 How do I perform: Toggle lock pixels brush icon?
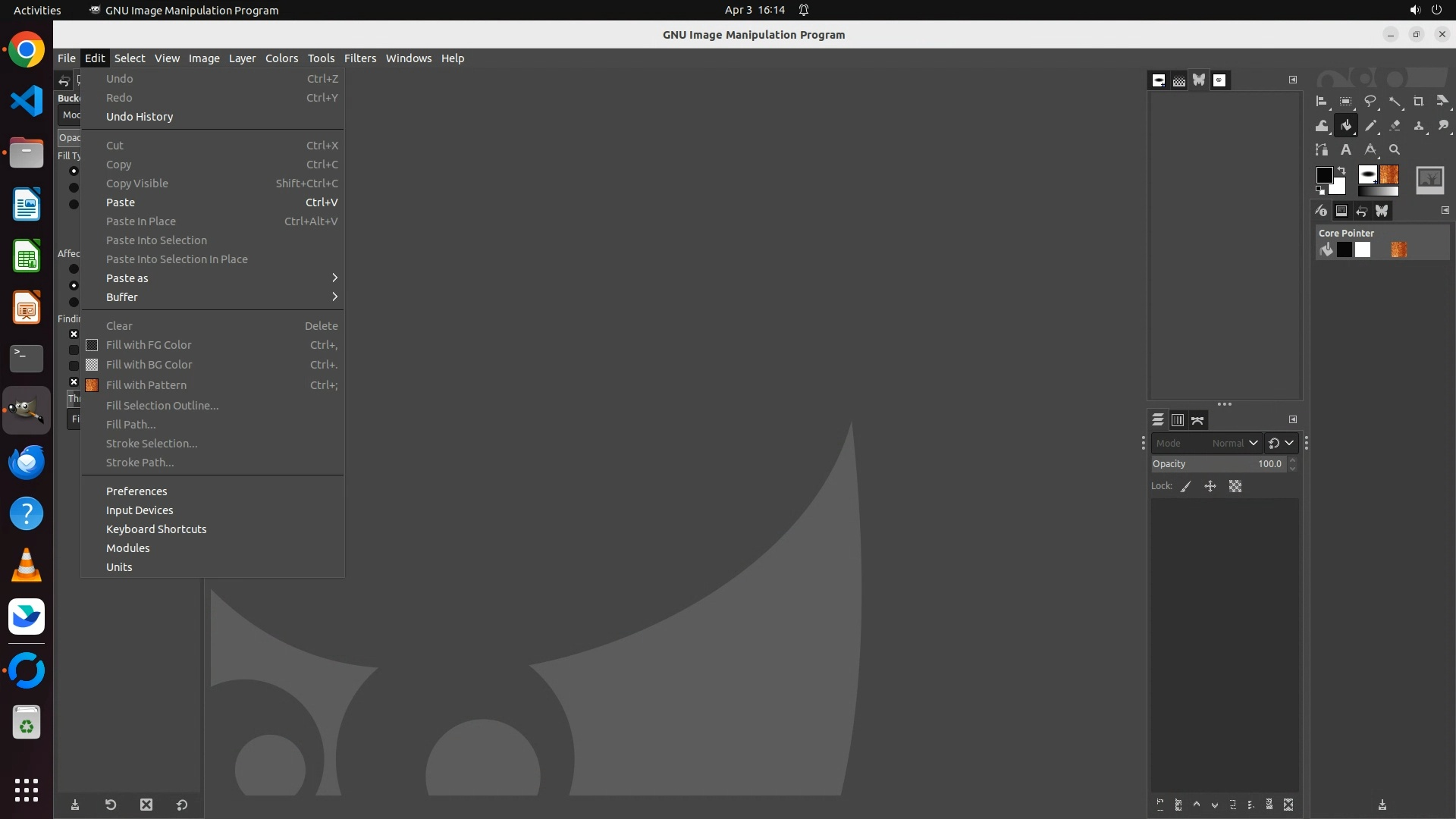pos(1186,487)
